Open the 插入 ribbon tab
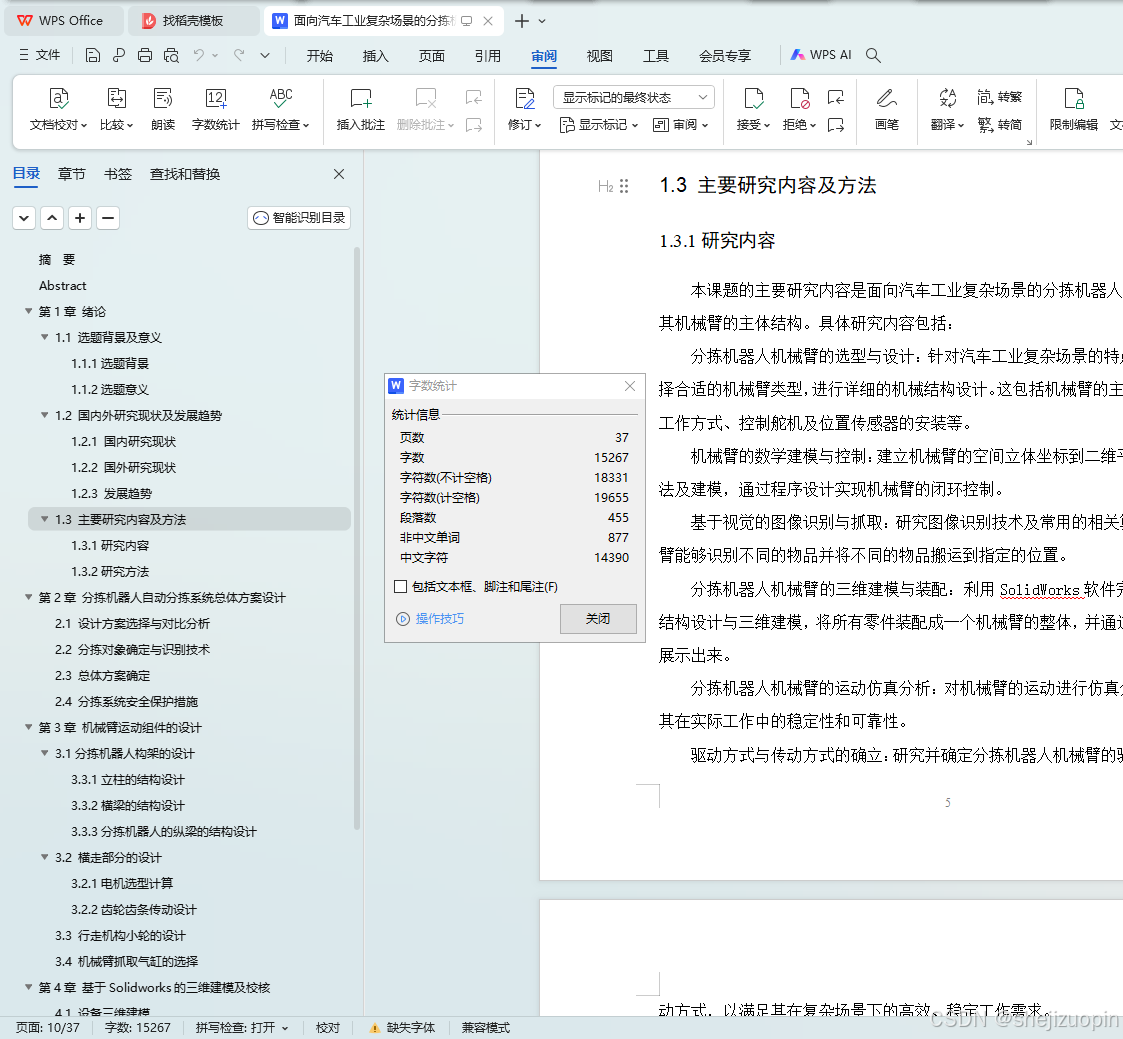This screenshot has width=1123, height=1039. (x=375, y=56)
